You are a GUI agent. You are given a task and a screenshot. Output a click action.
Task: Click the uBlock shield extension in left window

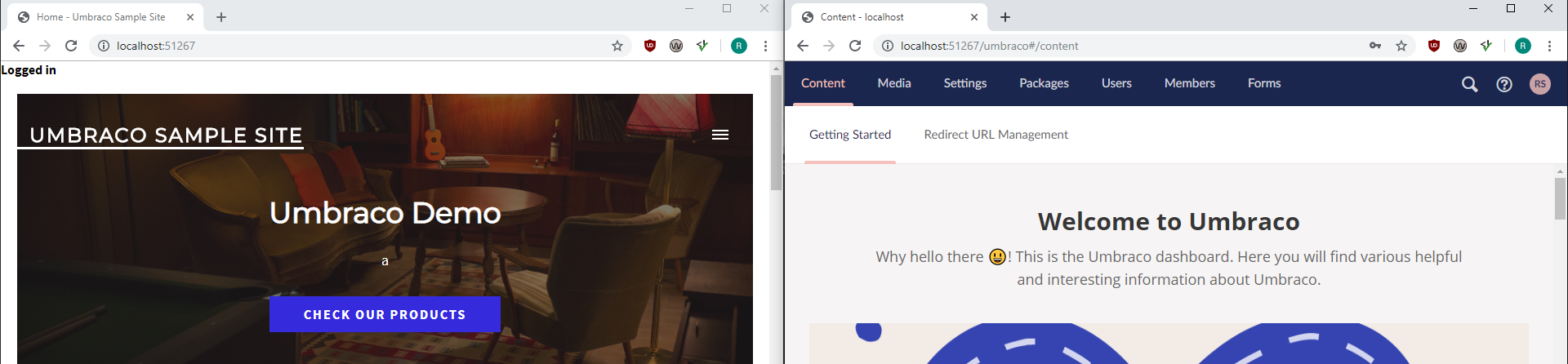[650, 46]
